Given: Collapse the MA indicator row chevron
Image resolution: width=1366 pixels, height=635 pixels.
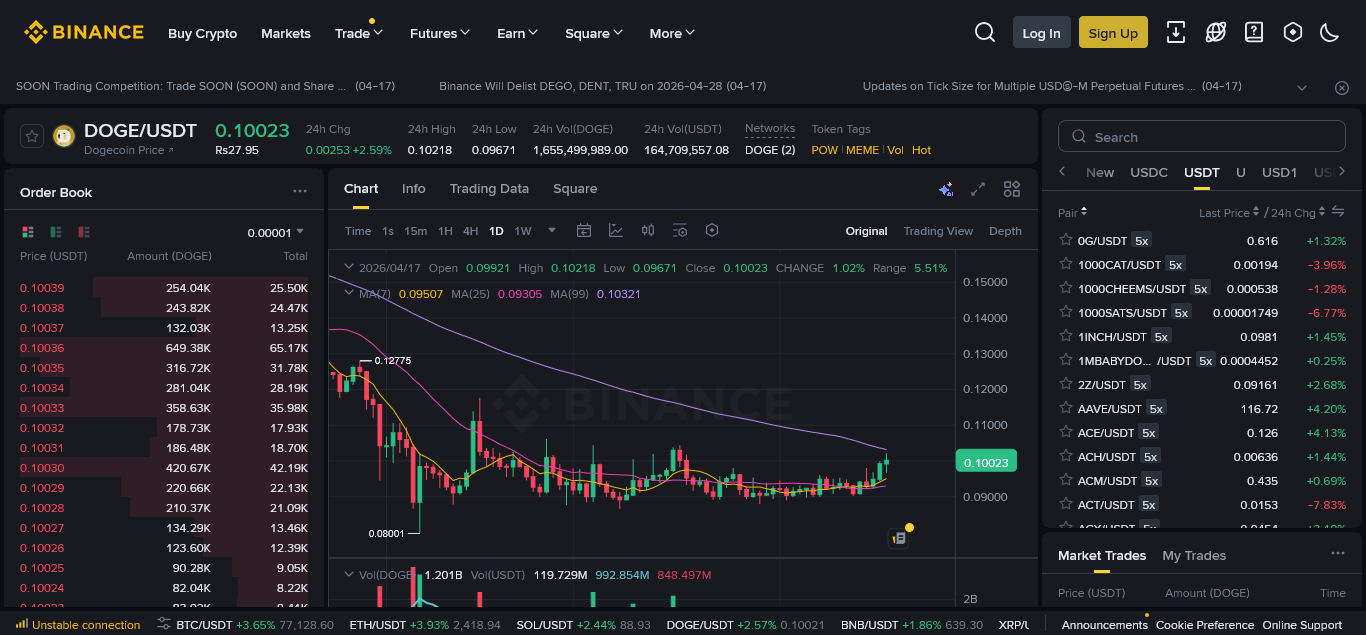Looking at the screenshot, I should (349, 293).
